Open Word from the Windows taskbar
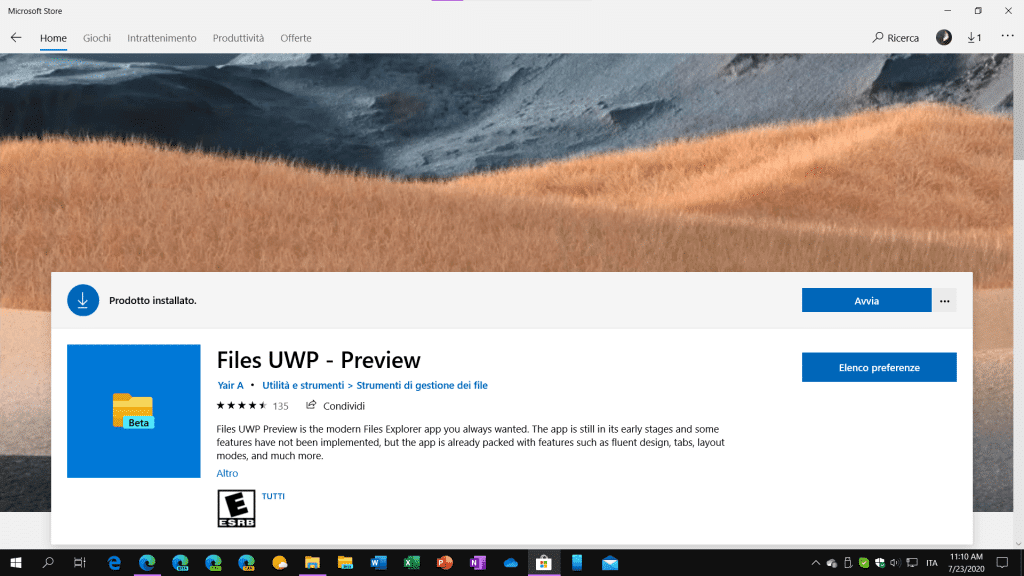This screenshot has height=576, width=1024. click(x=378, y=563)
